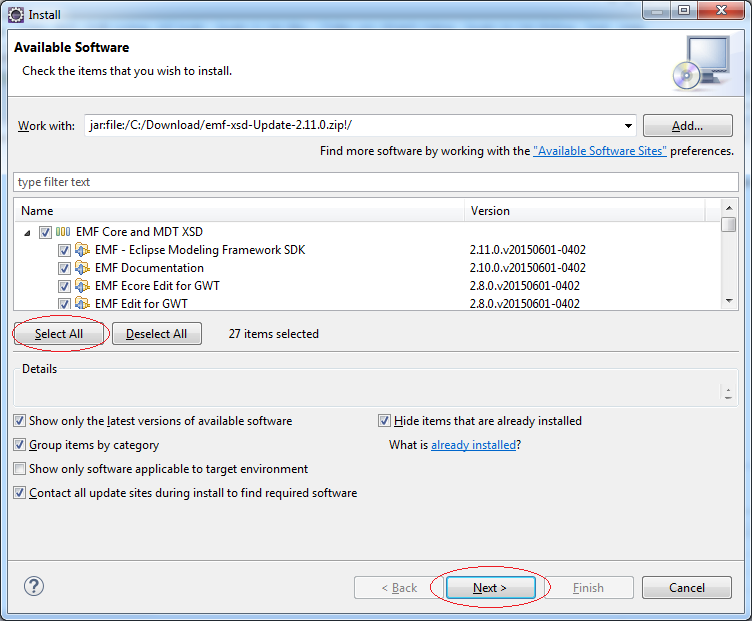Select the EMF Edit for GWT row text
752x621 pixels.
click(x=141, y=304)
